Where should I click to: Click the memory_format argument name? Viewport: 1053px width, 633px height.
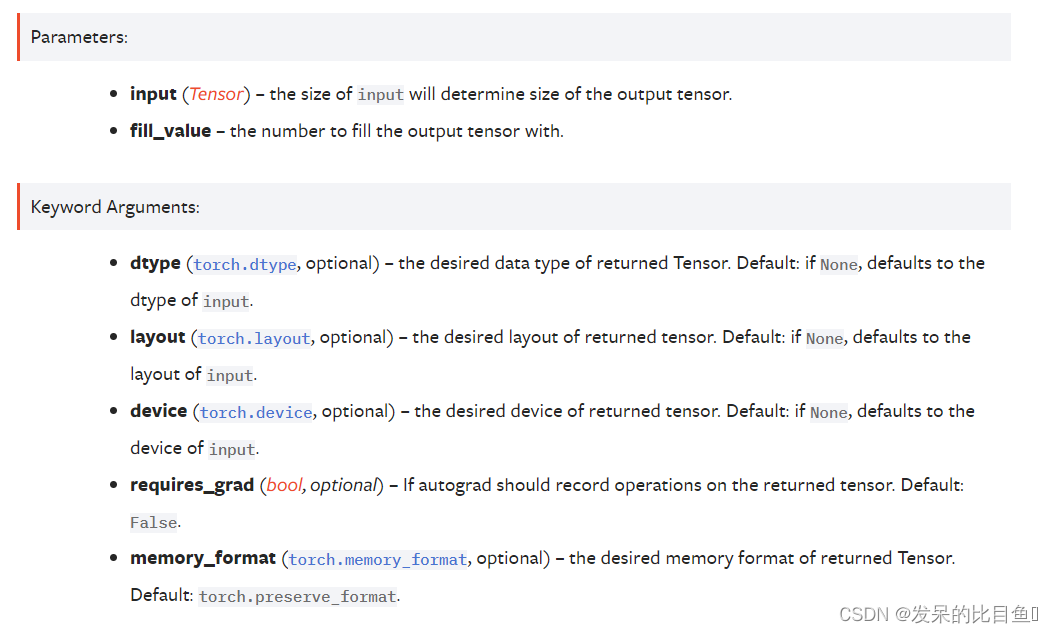click(203, 558)
